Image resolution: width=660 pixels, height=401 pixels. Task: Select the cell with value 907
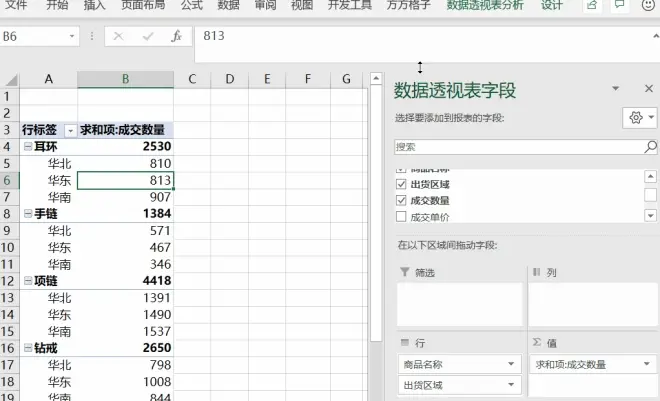click(125, 197)
